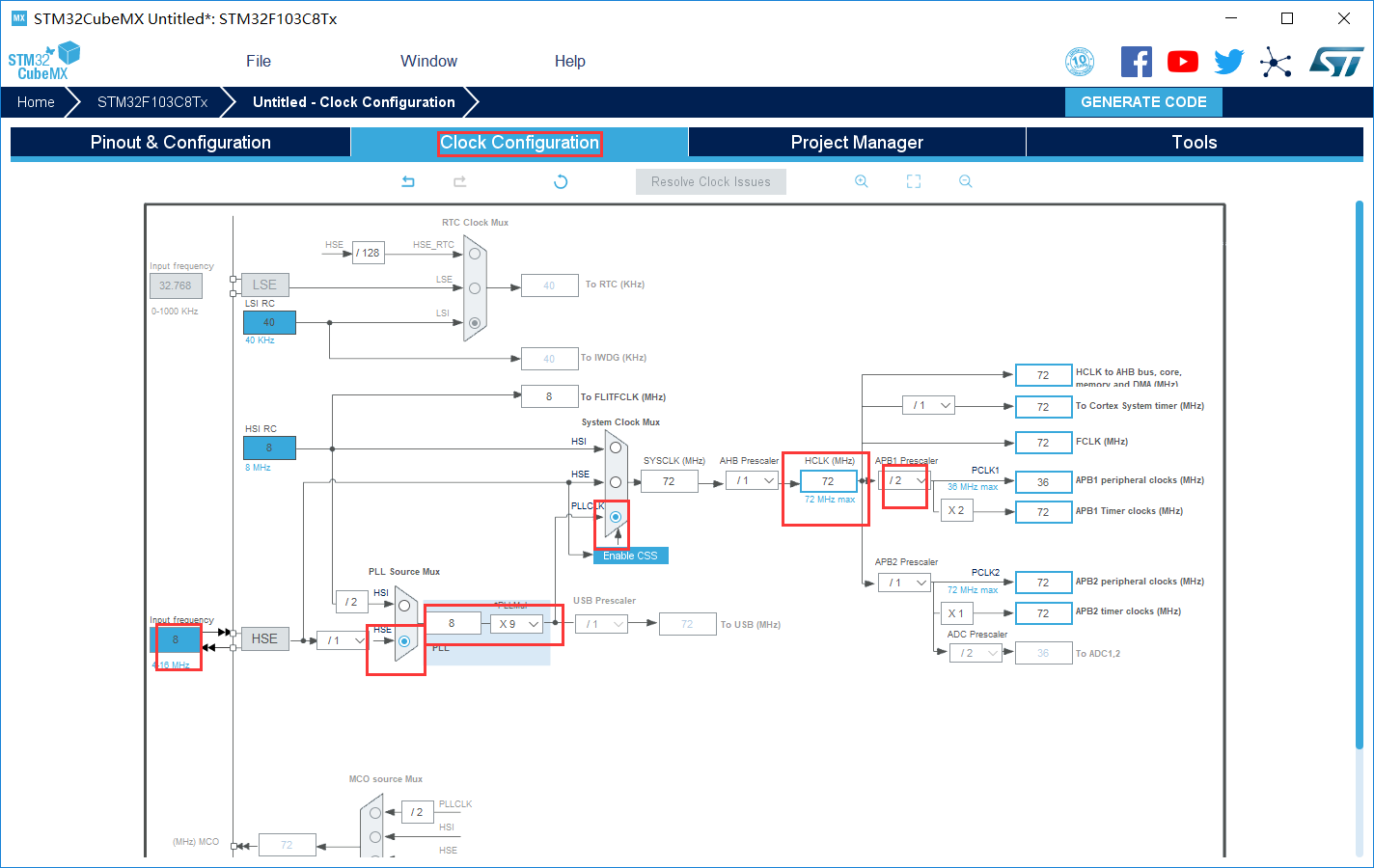Select HSE_RTC in RTC Clock Mux

coord(475,254)
